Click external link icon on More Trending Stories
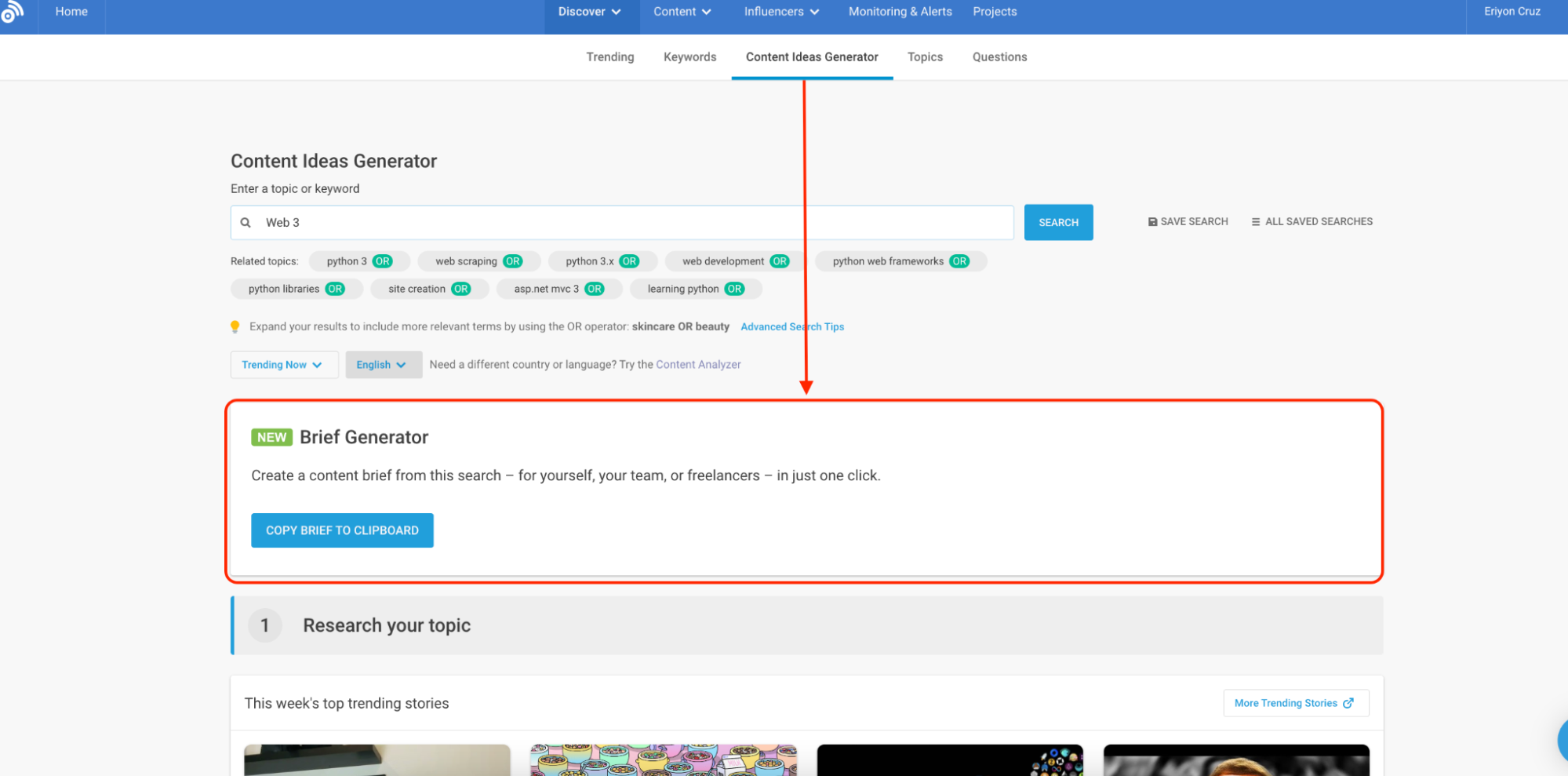The width and height of the screenshot is (1568, 776). [x=1348, y=703]
